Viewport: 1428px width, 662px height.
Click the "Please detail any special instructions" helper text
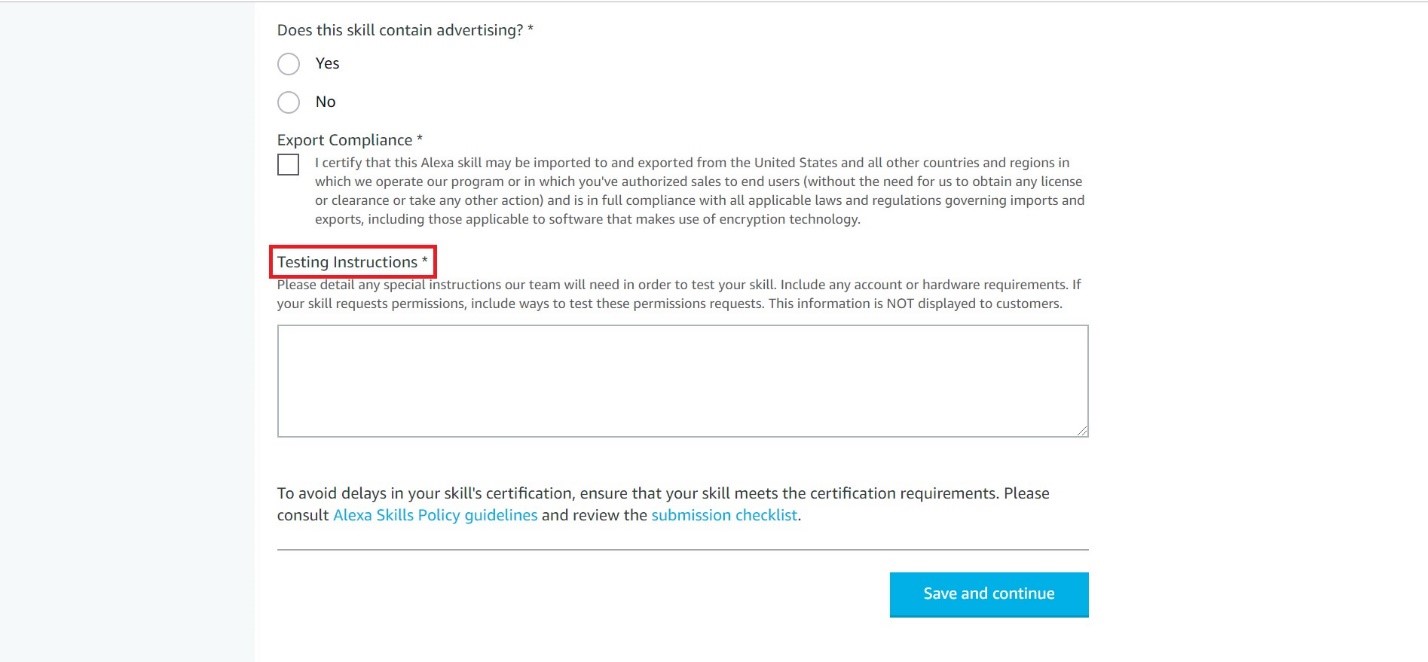pos(670,294)
